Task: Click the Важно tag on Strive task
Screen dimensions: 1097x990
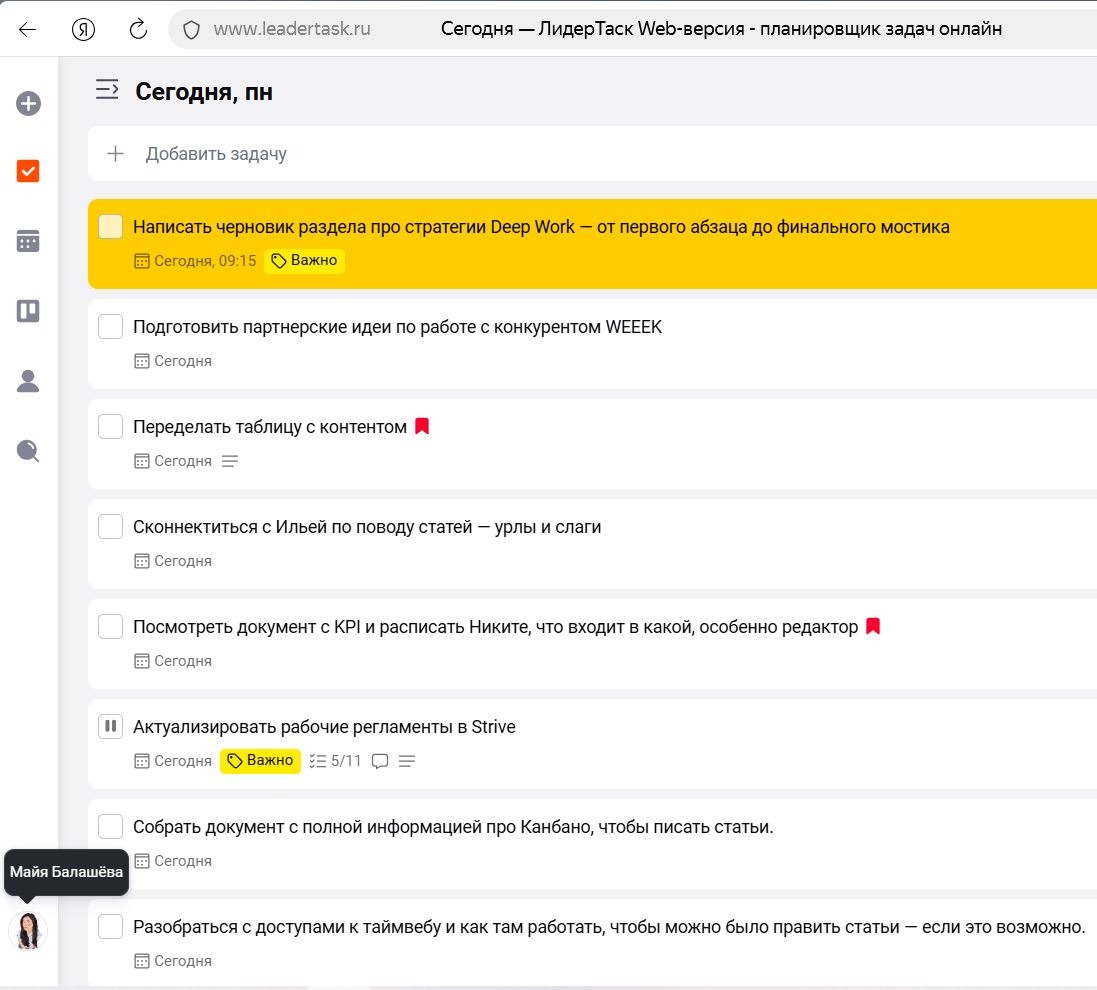Action: pos(260,761)
